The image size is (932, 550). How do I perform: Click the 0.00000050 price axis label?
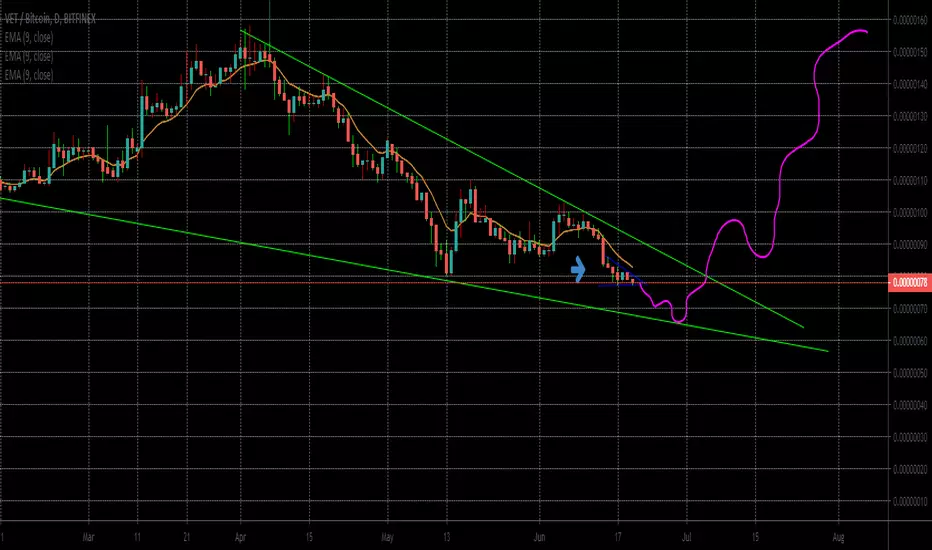pos(910,373)
